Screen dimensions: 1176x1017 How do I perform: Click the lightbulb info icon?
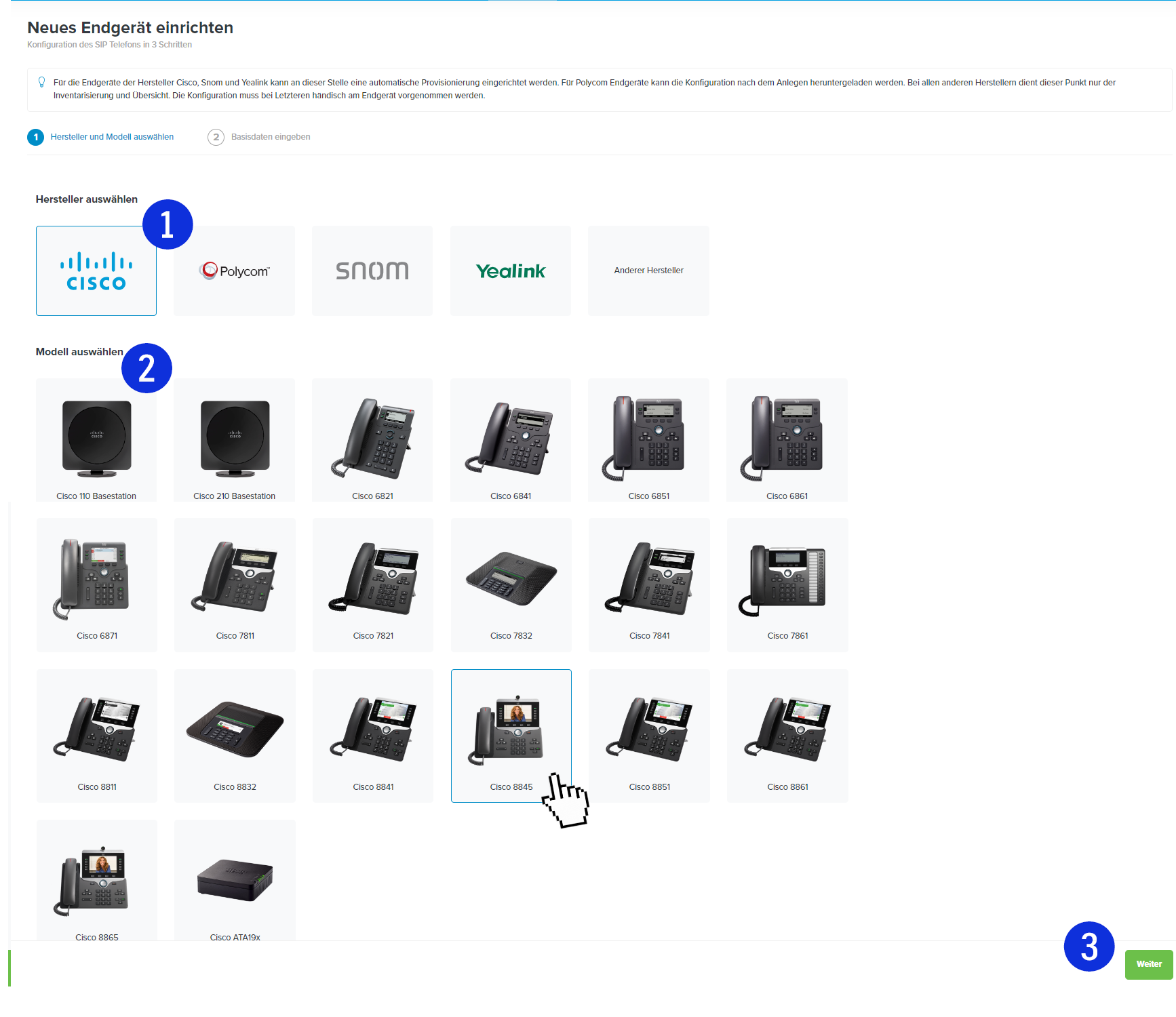(x=41, y=82)
